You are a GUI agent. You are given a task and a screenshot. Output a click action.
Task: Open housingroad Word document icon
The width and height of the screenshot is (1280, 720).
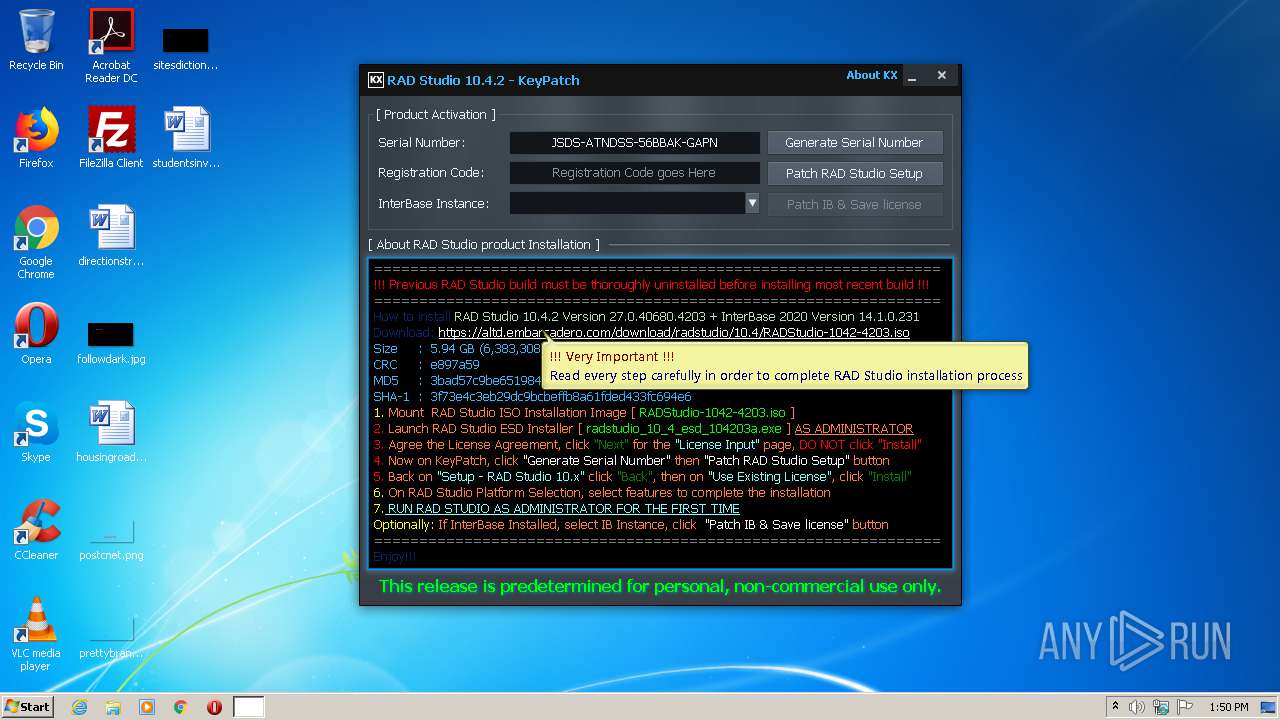[111, 432]
